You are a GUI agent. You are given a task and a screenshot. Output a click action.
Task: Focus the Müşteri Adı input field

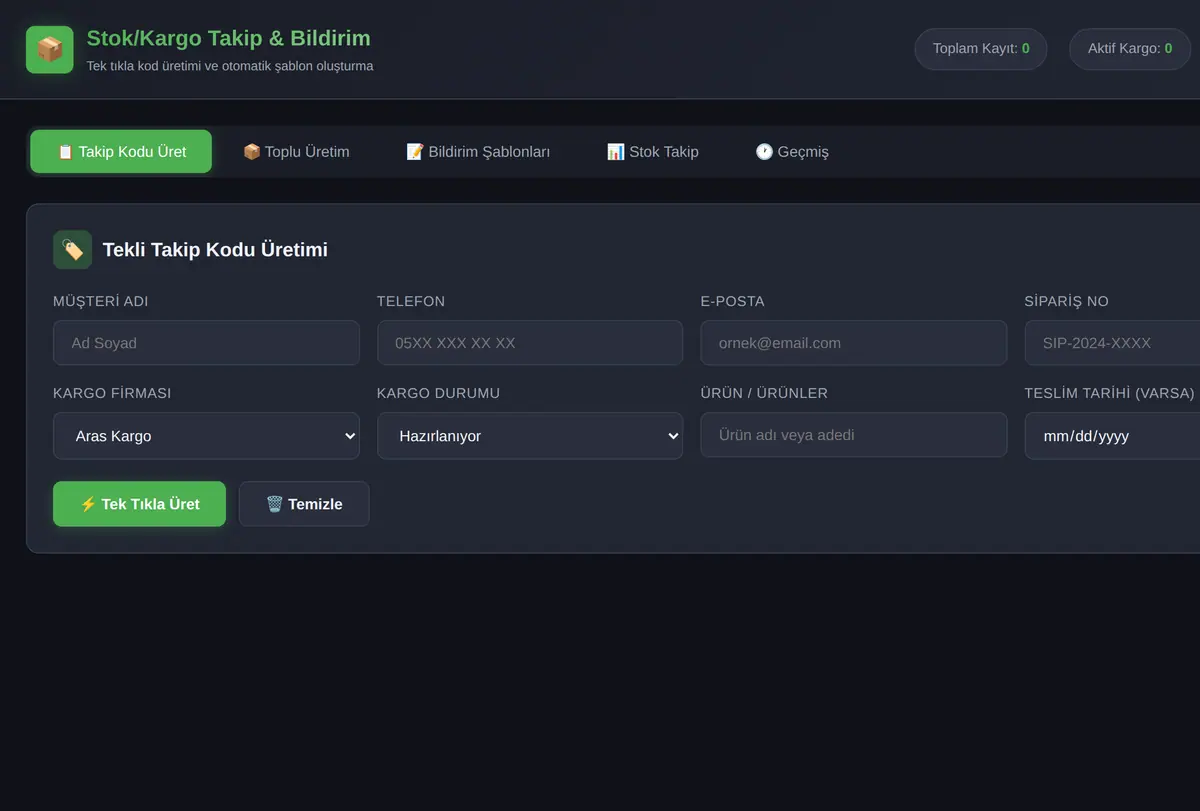coord(206,343)
